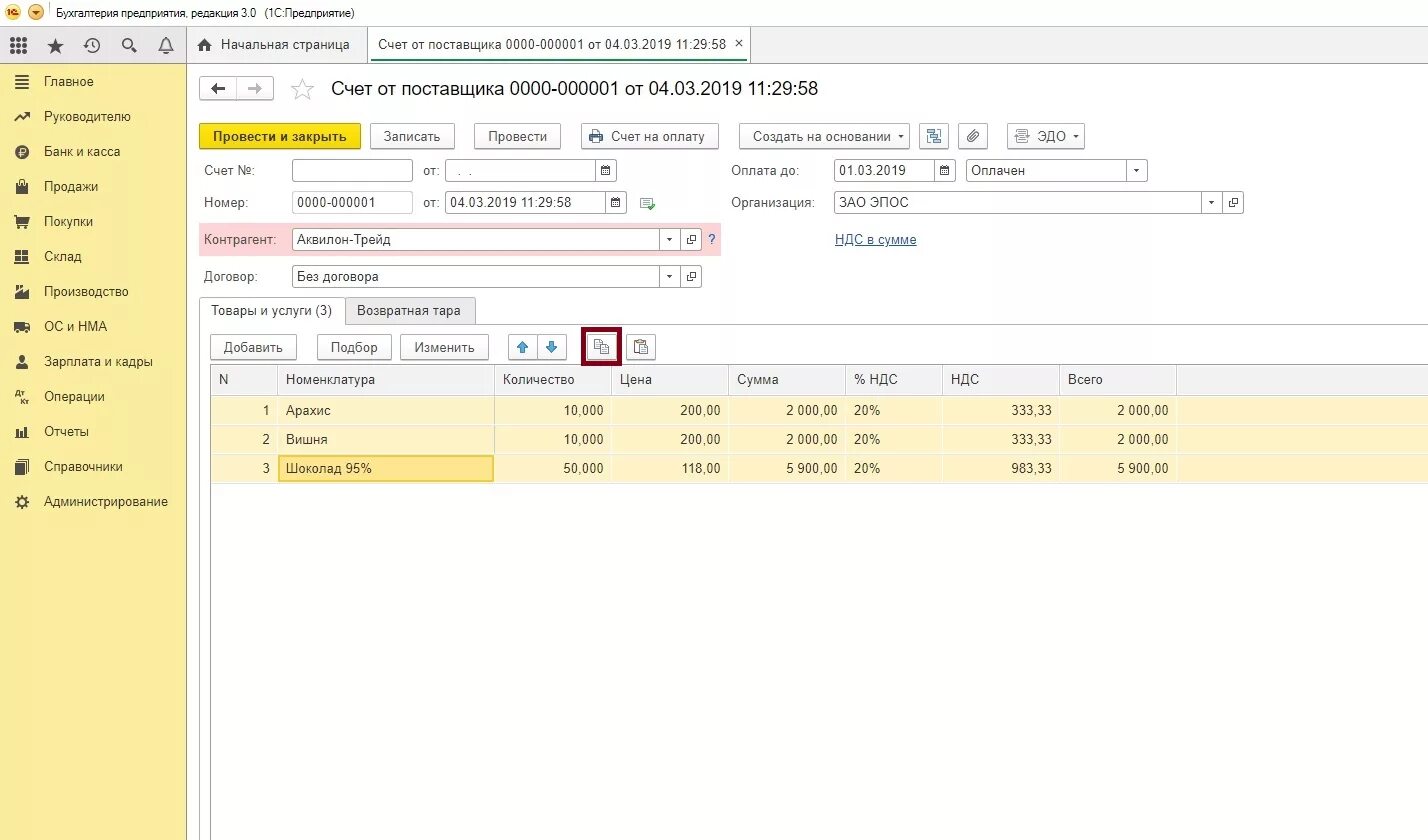This screenshot has height=840, width=1428.
Task: Switch to Возвратная тара tab
Action: pyautogui.click(x=409, y=311)
